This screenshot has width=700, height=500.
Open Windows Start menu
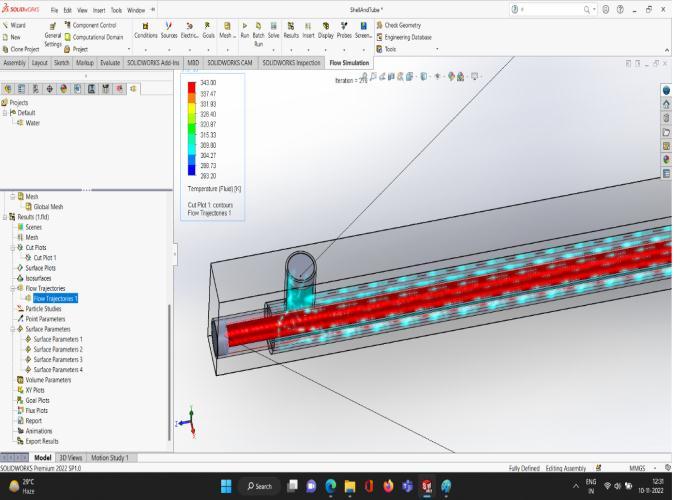226,486
